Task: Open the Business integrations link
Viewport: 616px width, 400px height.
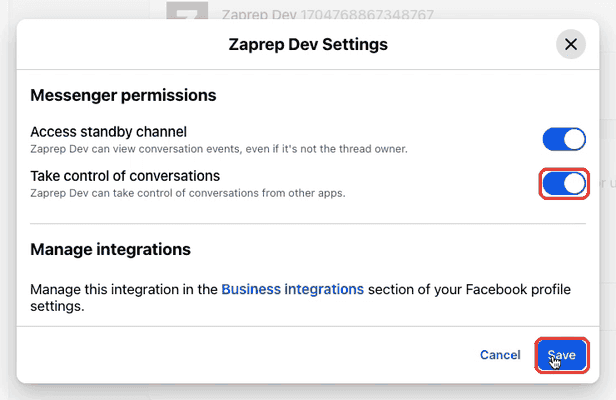Action: point(292,289)
